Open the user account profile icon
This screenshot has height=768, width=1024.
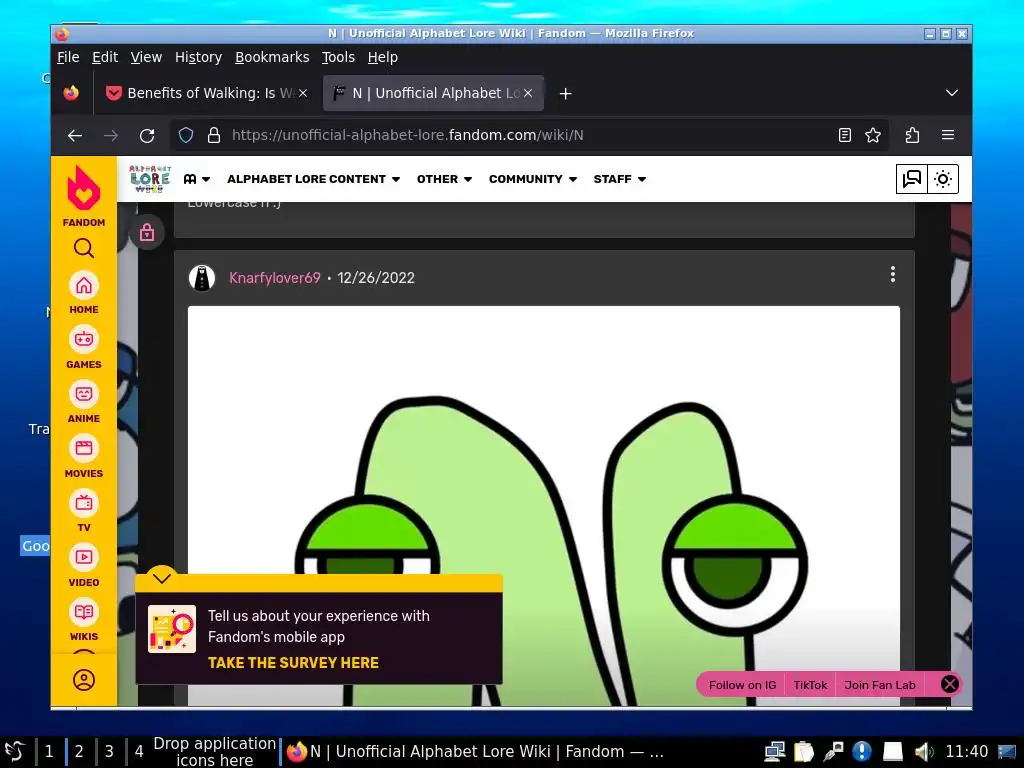84,680
